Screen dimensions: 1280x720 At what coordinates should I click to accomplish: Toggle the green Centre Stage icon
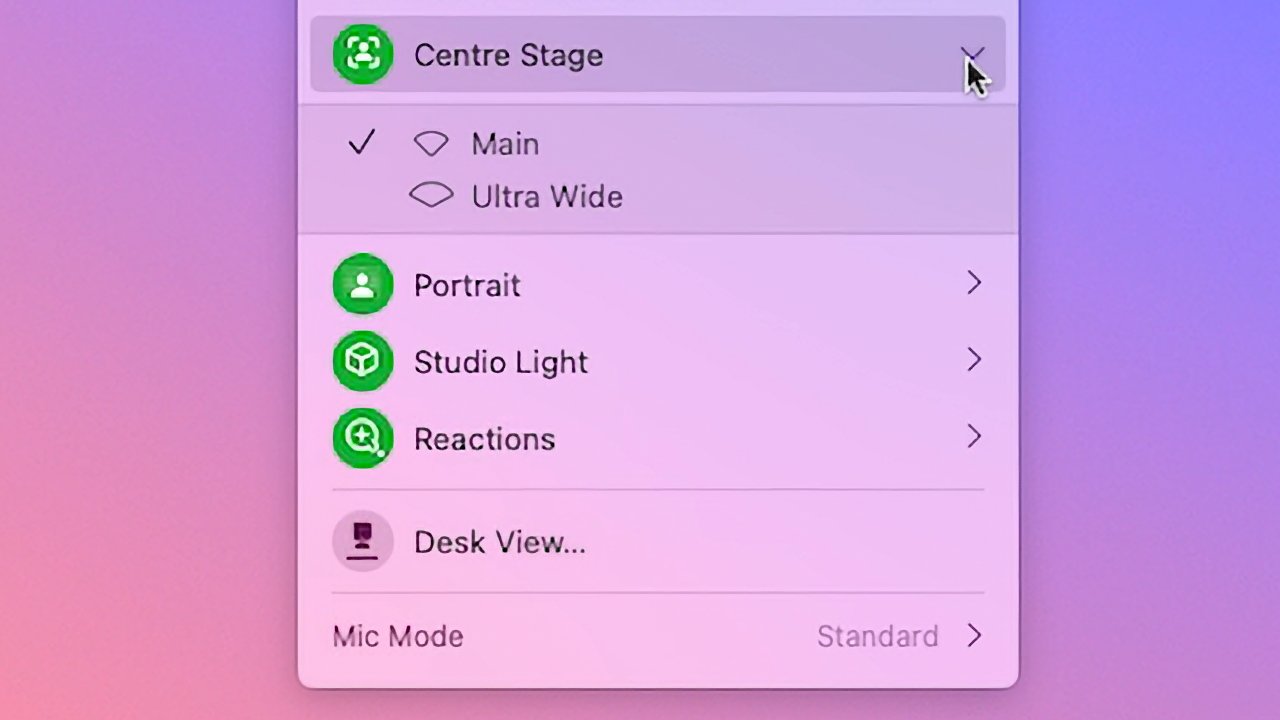coord(362,55)
